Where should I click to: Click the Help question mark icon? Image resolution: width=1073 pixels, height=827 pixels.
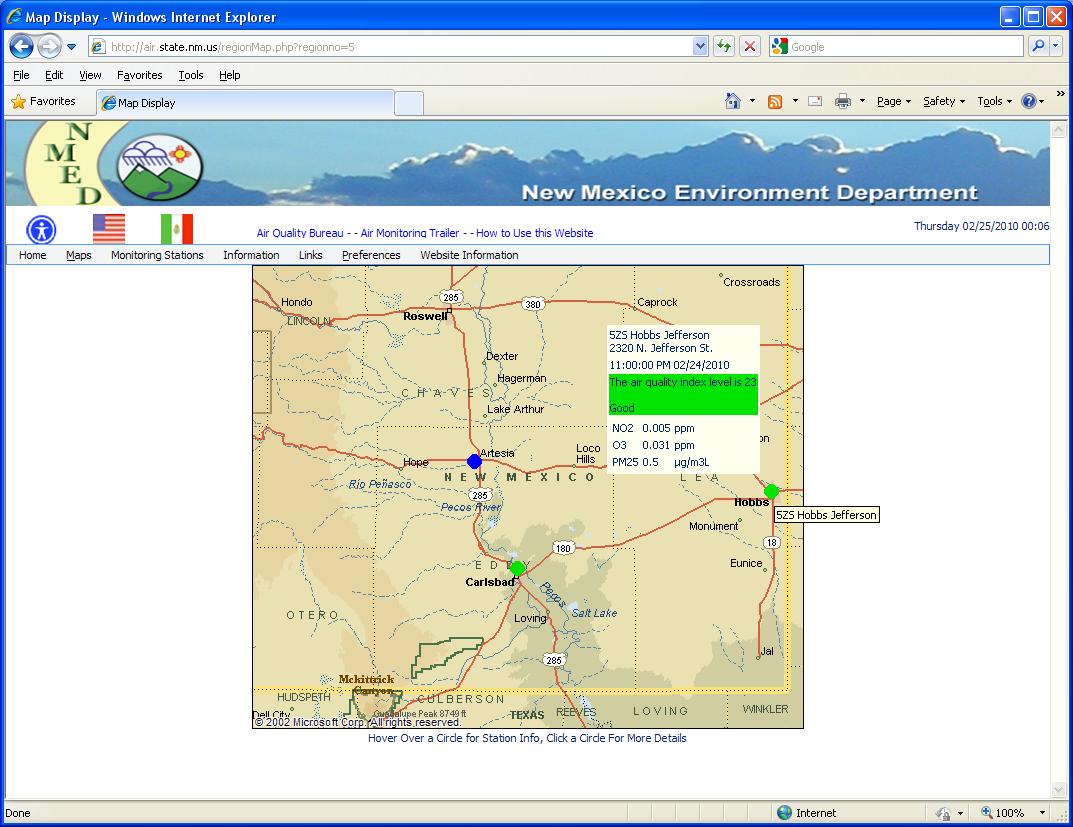pyautogui.click(x=1029, y=101)
